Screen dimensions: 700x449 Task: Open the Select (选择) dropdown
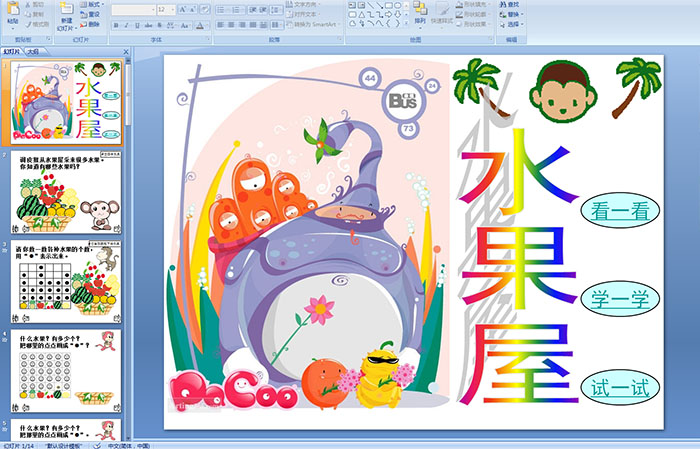click(512, 24)
